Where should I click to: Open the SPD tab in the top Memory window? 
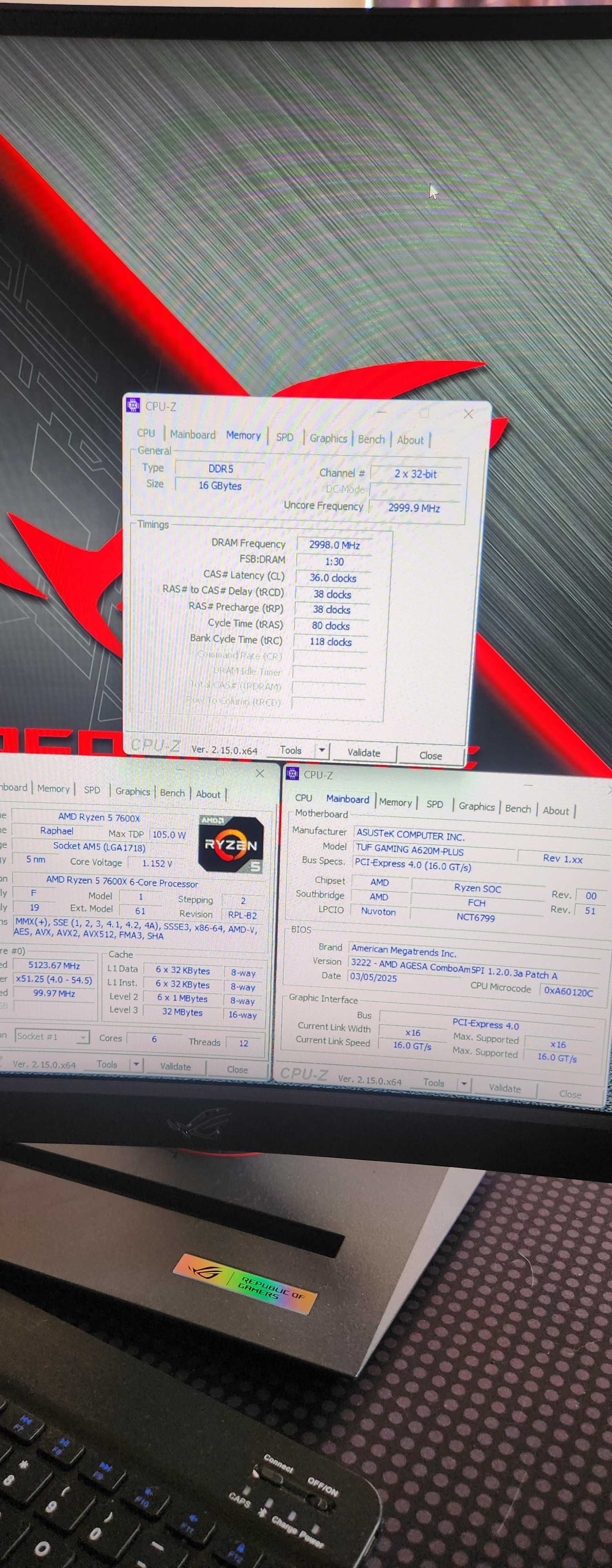pos(284,437)
